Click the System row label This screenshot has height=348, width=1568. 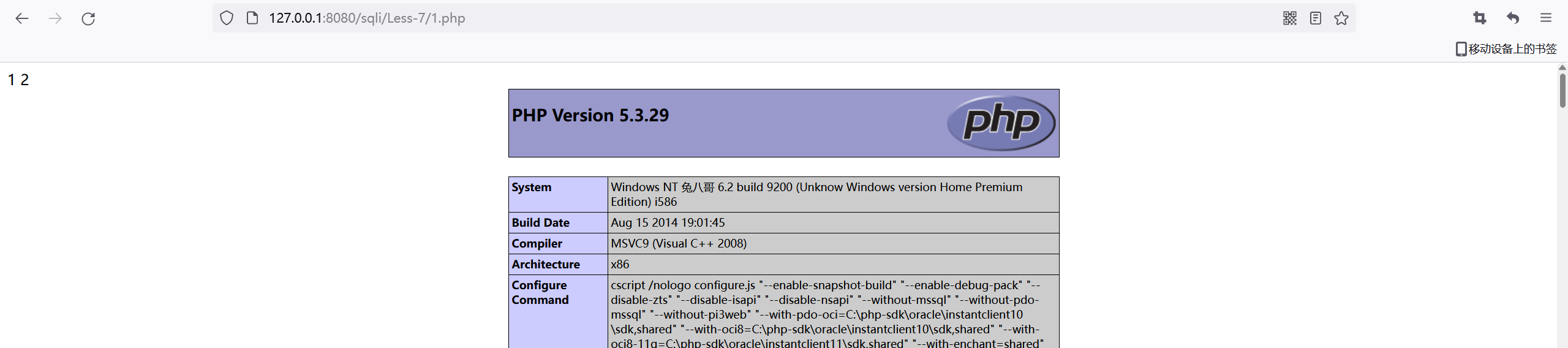[532, 187]
